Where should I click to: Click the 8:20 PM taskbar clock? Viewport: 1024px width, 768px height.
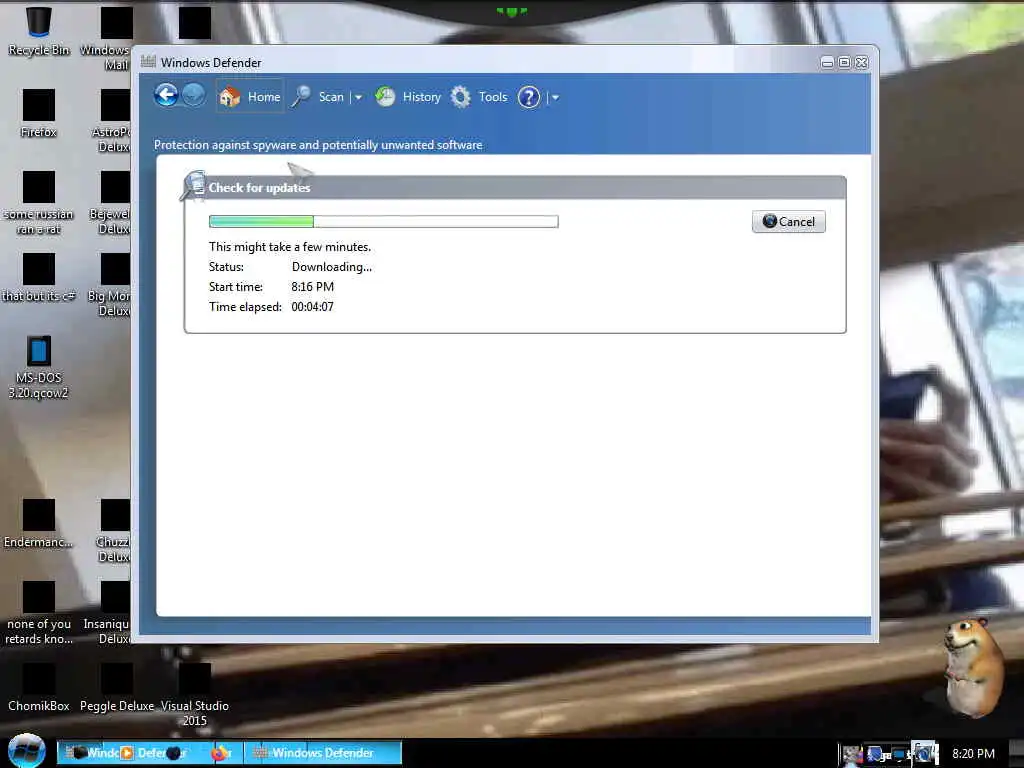tap(973, 754)
